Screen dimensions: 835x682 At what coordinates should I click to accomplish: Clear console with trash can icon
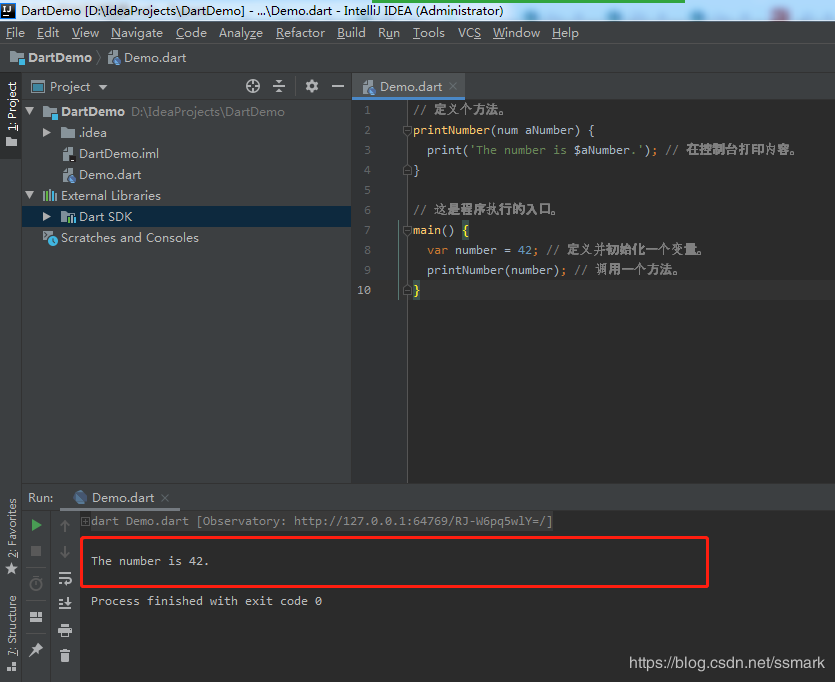click(65, 655)
